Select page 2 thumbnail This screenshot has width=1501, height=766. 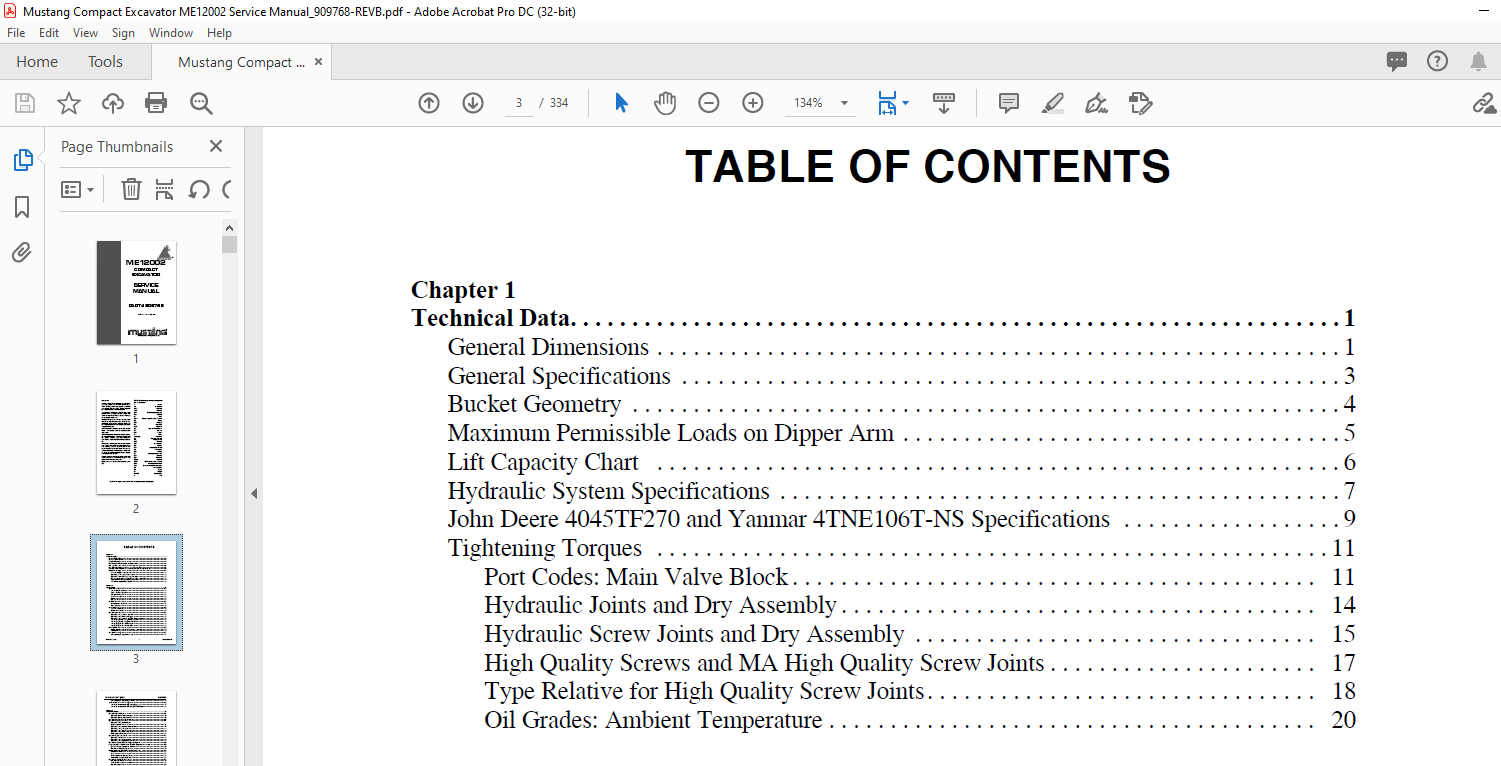tap(136, 442)
